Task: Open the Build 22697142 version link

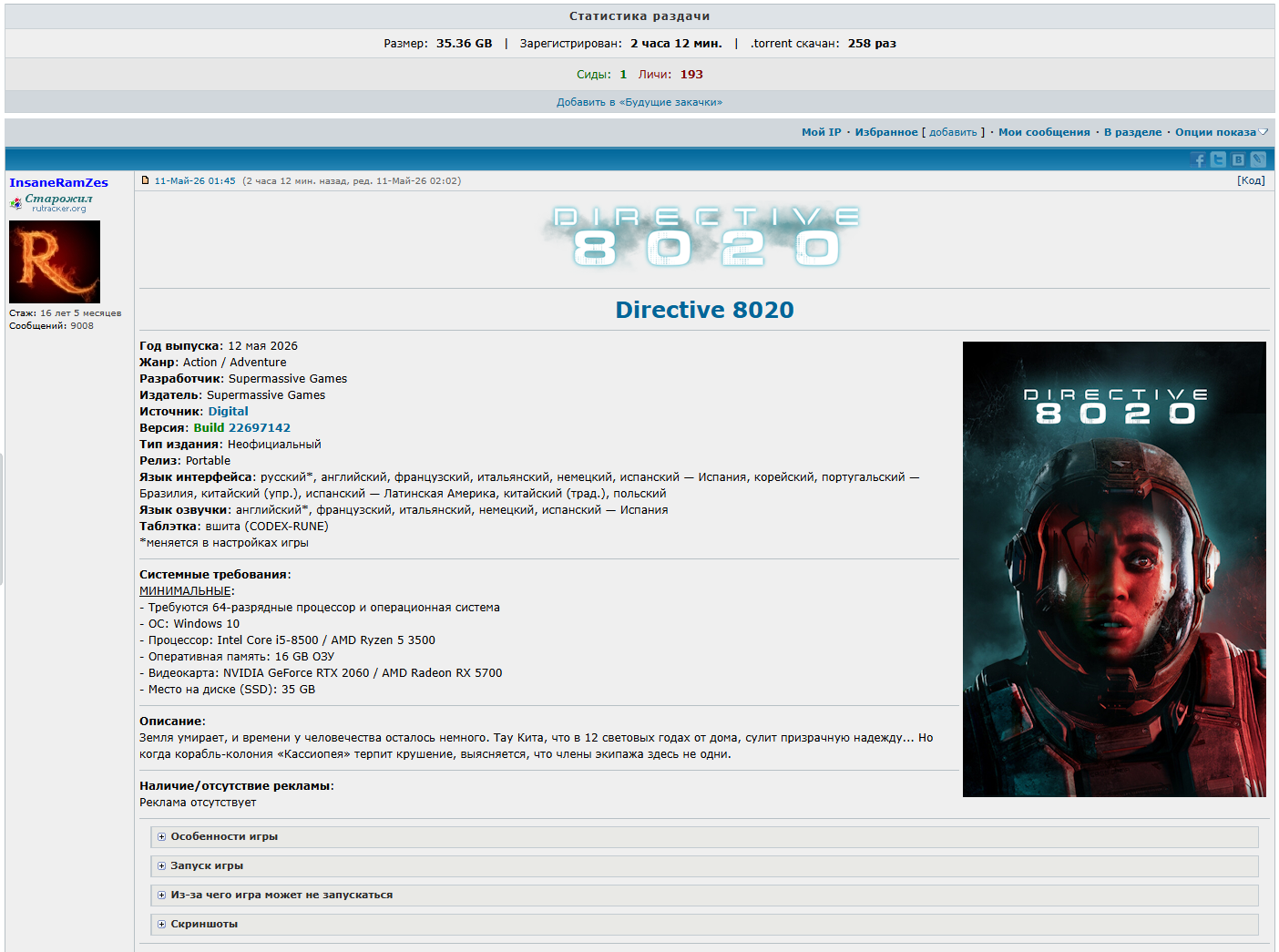Action: (x=241, y=428)
